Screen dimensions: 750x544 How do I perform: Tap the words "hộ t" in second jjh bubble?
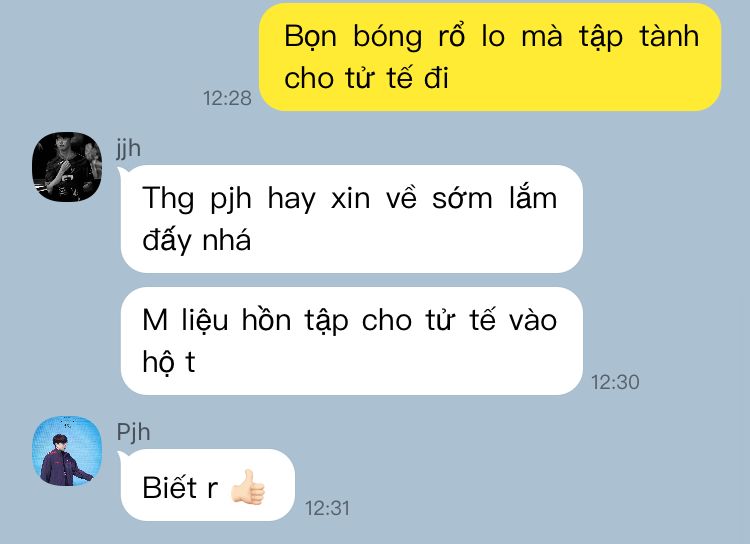[169, 362]
